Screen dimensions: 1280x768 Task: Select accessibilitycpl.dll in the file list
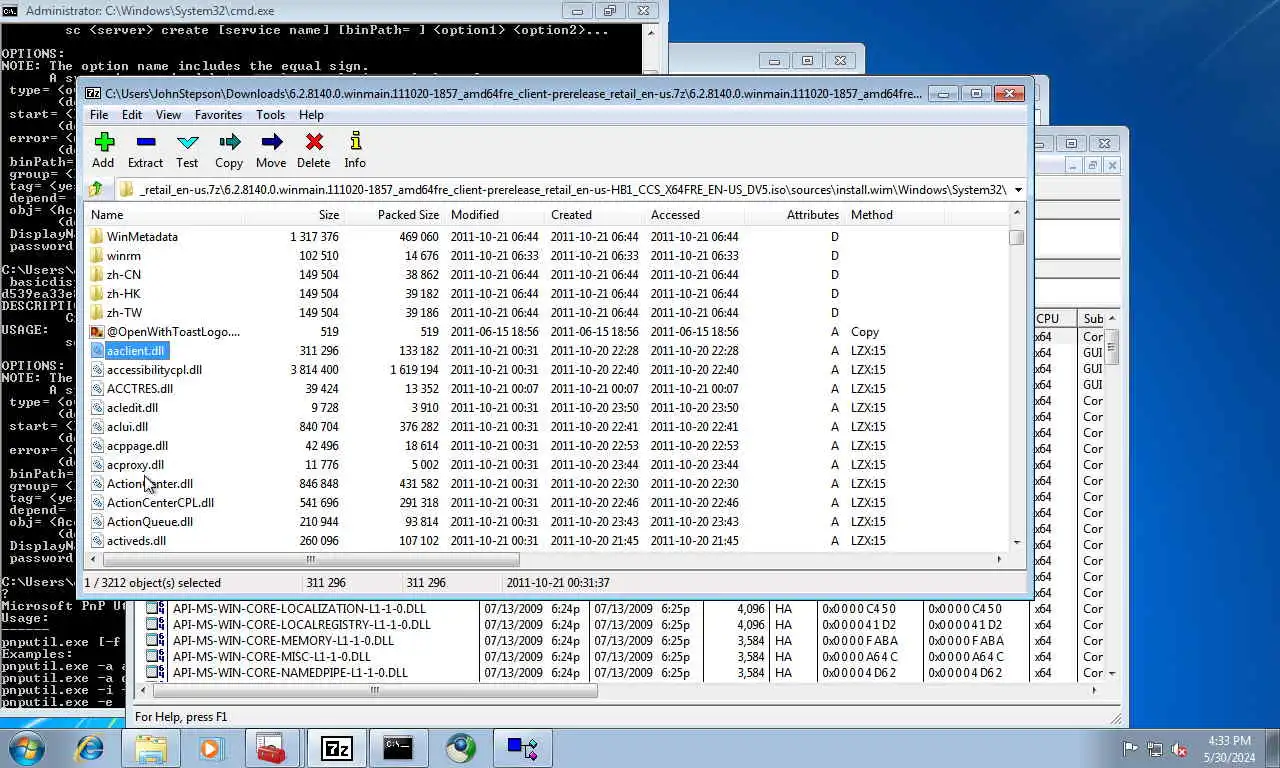coord(154,370)
